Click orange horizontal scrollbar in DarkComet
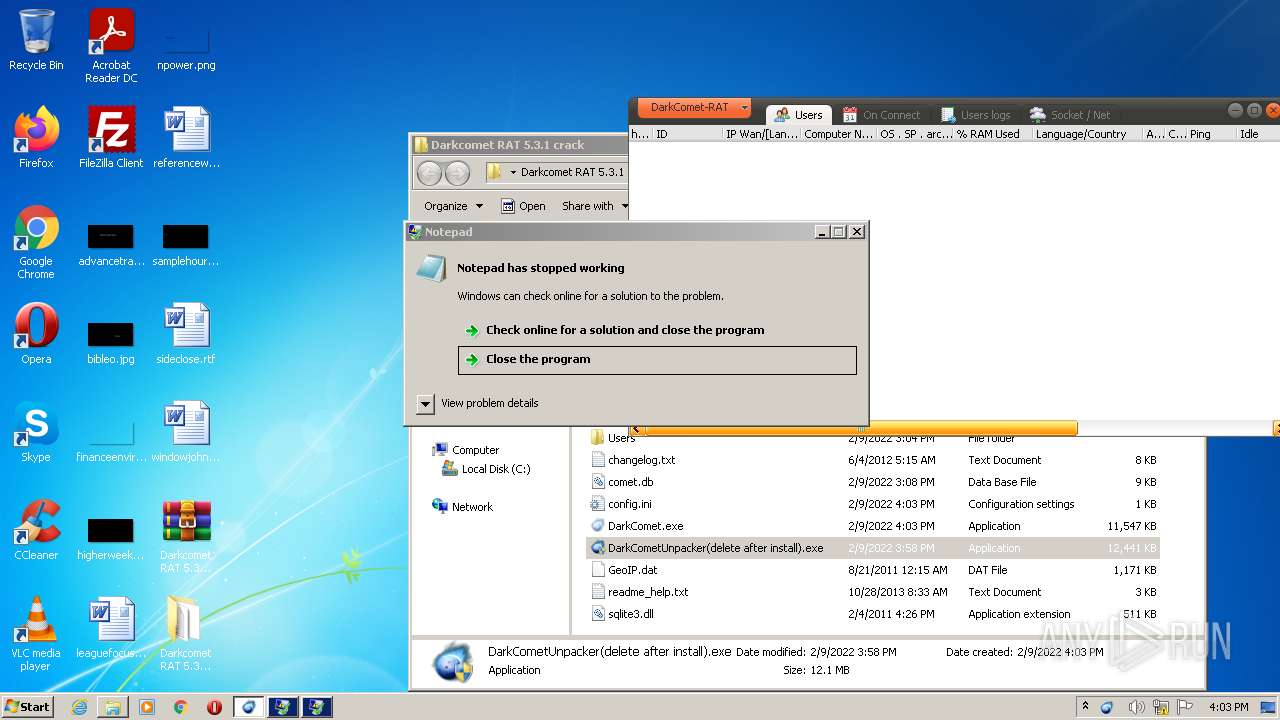1280x720 pixels. [x=861, y=429]
